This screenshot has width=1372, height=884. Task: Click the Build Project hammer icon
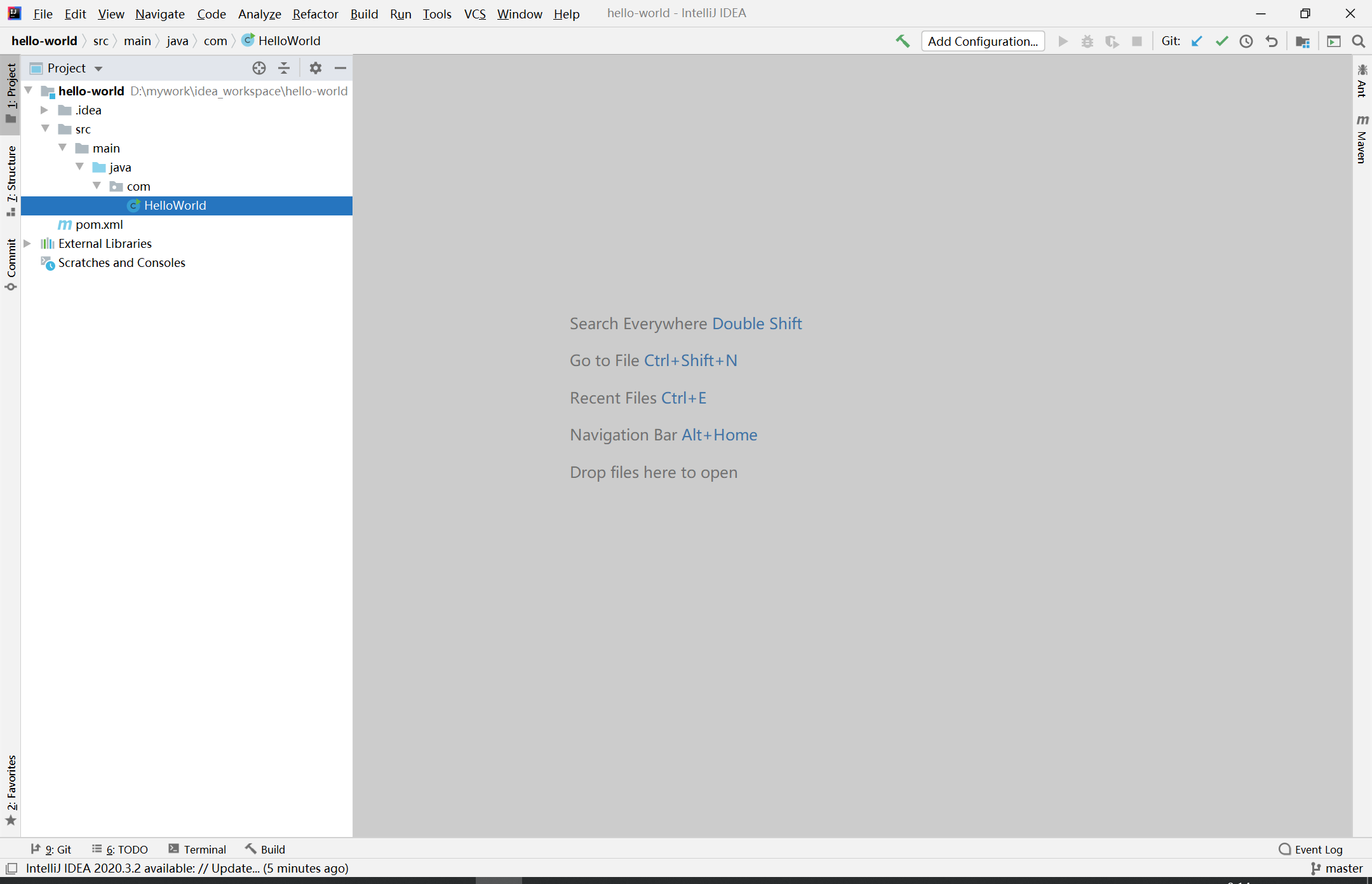click(903, 41)
